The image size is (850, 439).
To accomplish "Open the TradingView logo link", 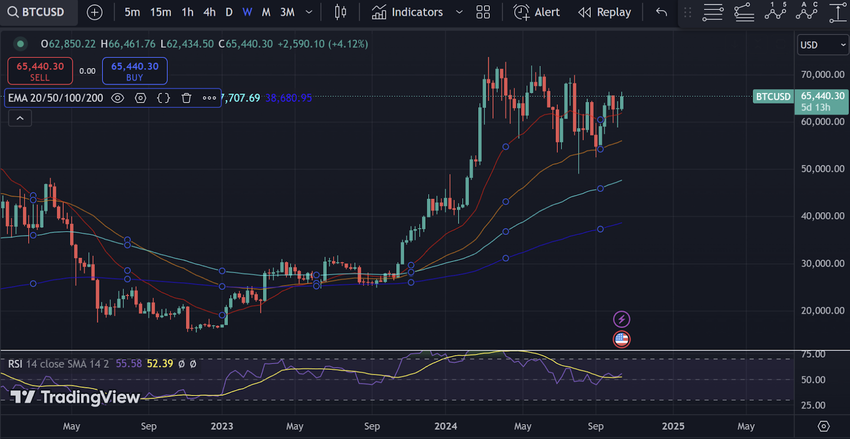I will click(x=75, y=397).
